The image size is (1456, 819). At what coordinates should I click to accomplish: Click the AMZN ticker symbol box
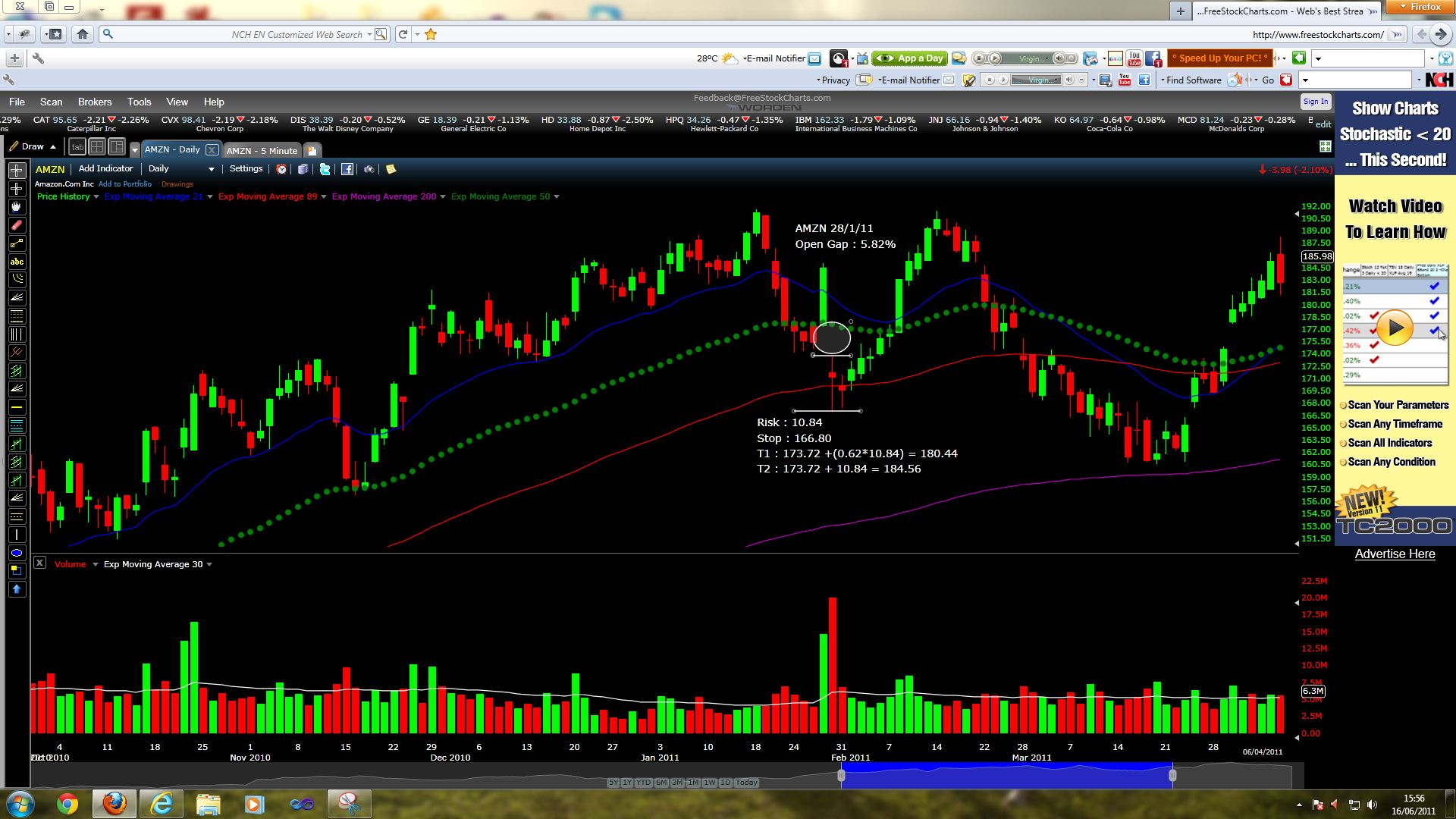[51, 169]
